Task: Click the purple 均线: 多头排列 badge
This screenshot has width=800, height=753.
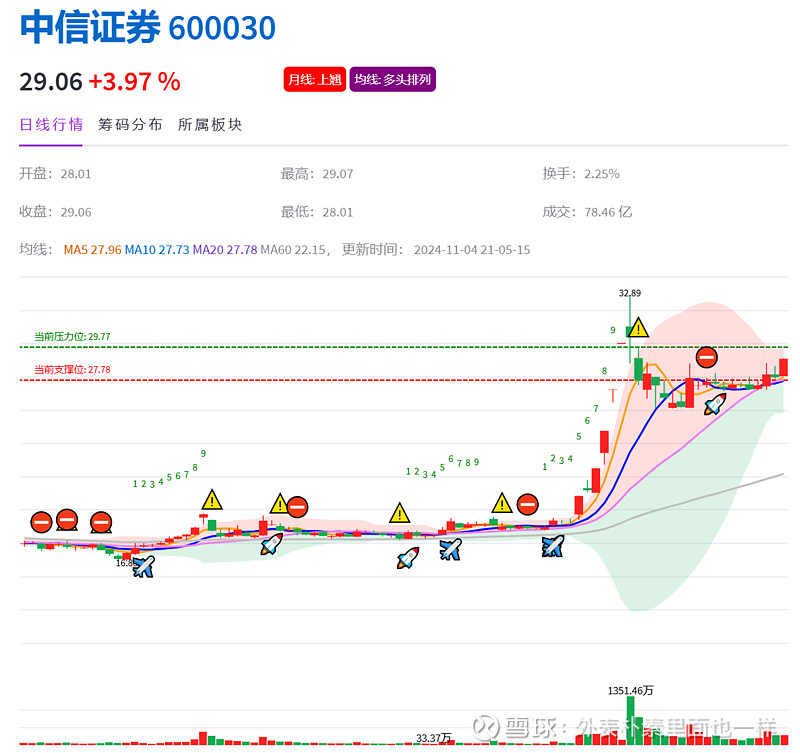Action: 392,80
